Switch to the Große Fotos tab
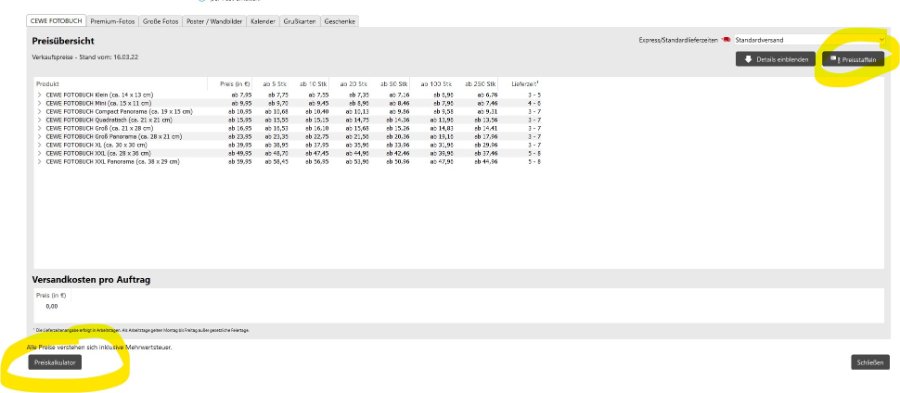 (161, 21)
